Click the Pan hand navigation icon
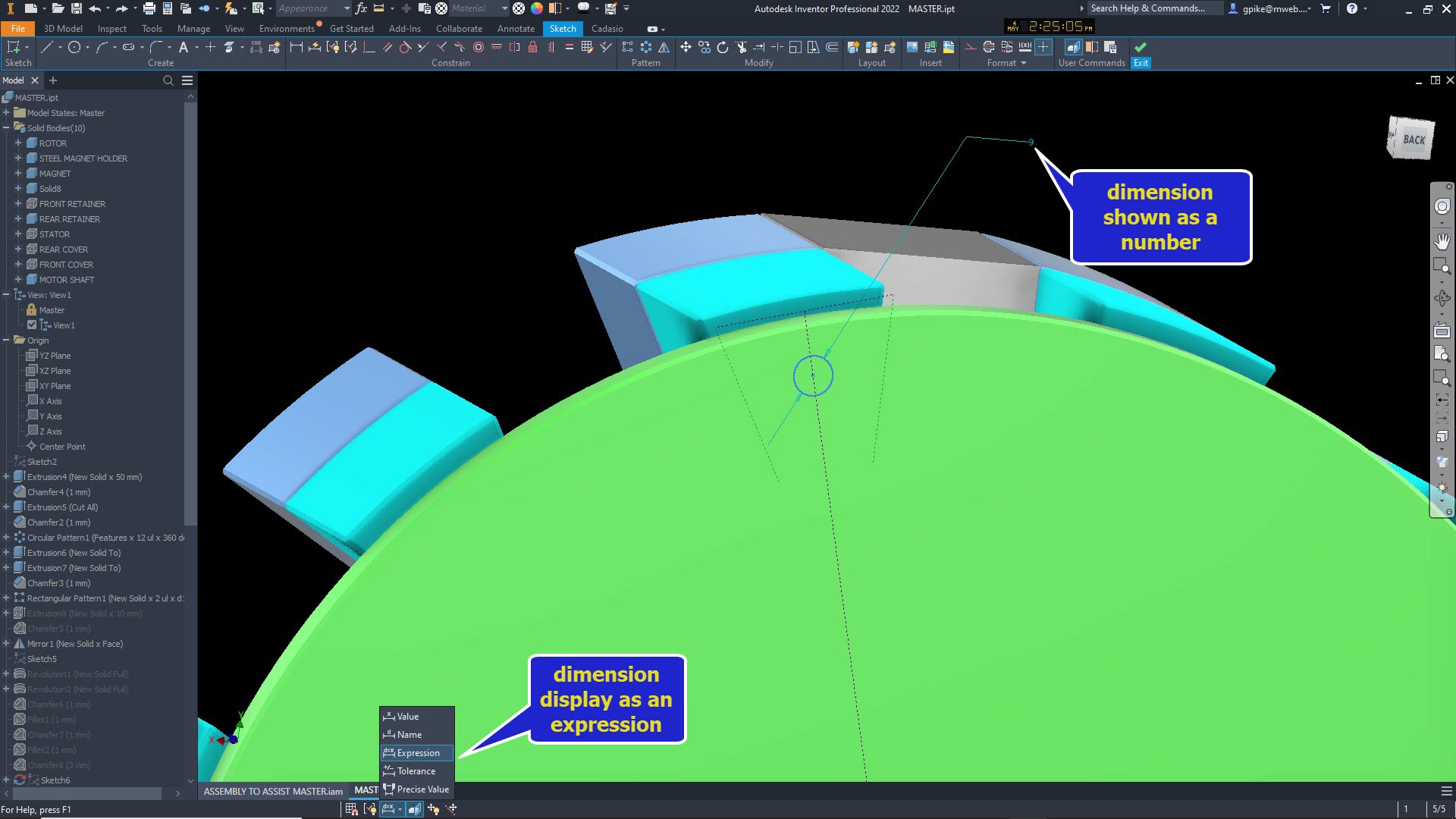Viewport: 1456px width, 819px height. click(x=1442, y=241)
